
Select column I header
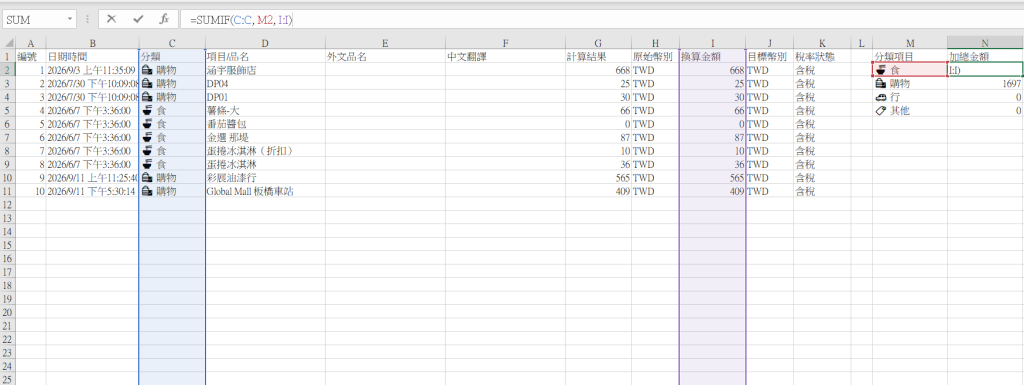712,43
